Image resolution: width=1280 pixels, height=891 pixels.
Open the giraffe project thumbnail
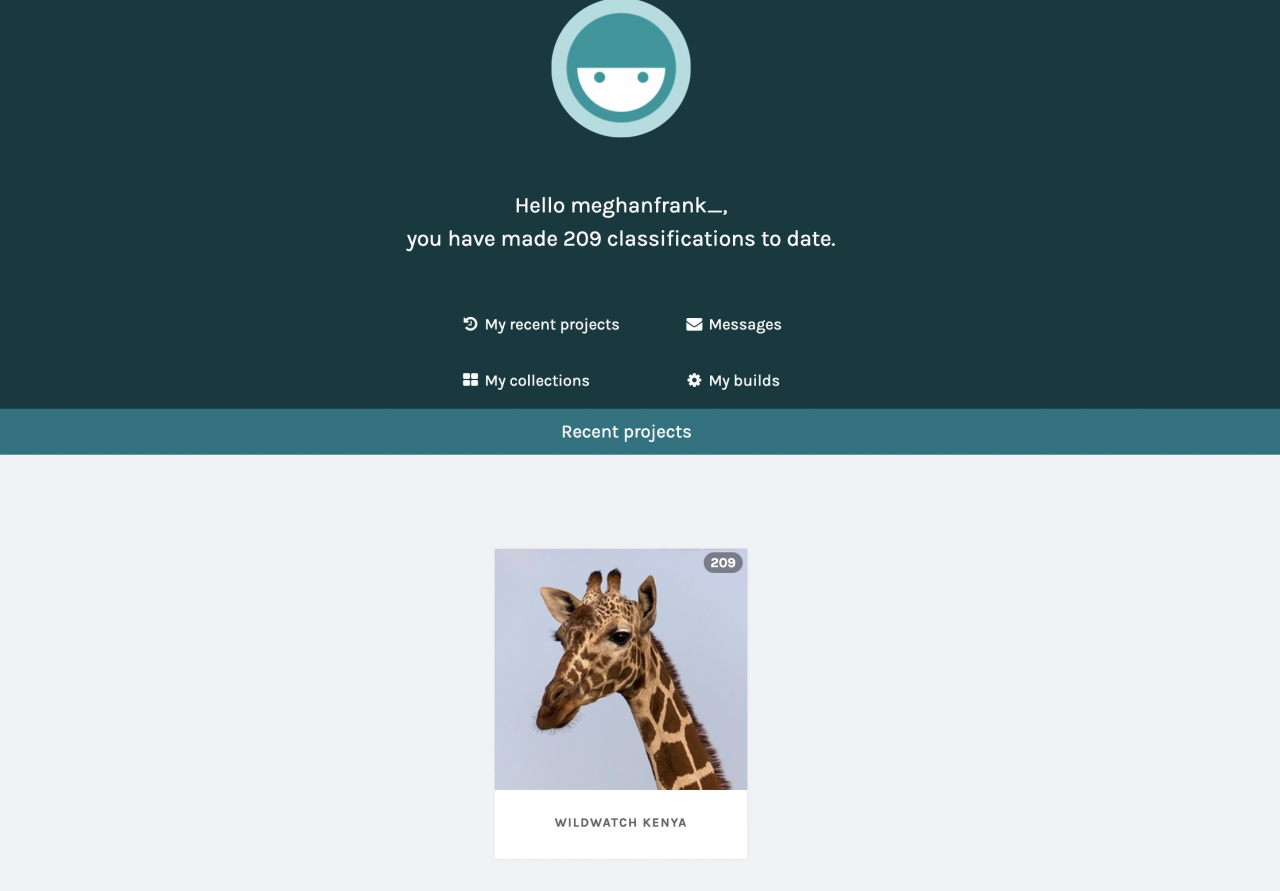[x=621, y=669]
